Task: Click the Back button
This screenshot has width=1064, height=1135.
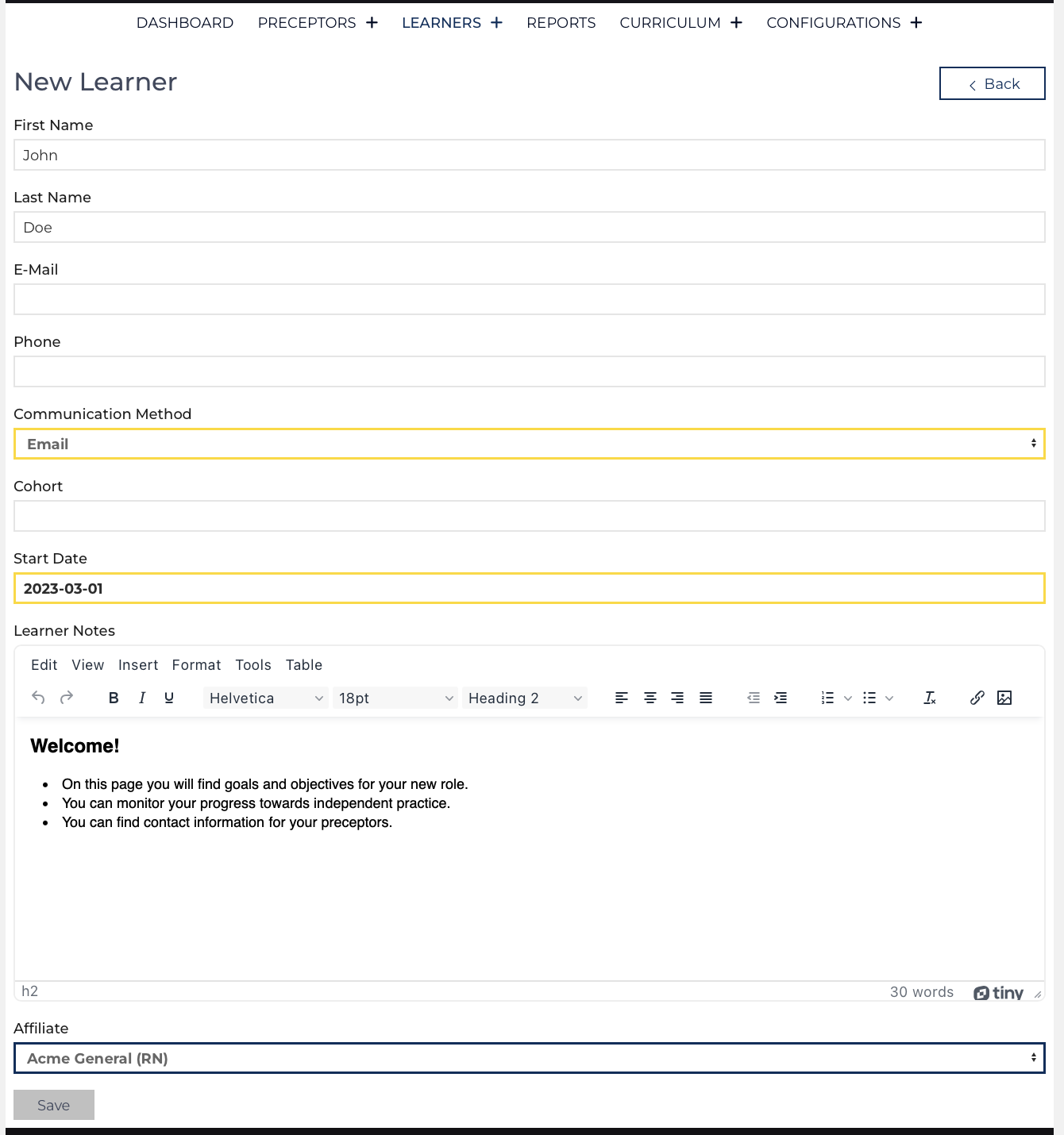Action: [x=993, y=83]
